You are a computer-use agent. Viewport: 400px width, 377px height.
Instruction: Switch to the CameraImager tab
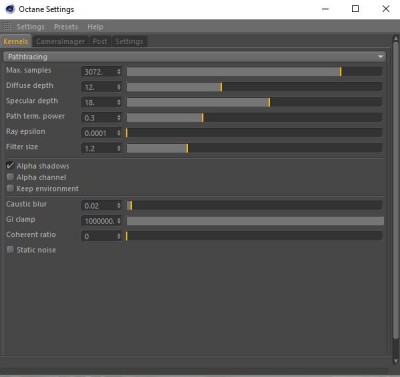click(60, 41)
